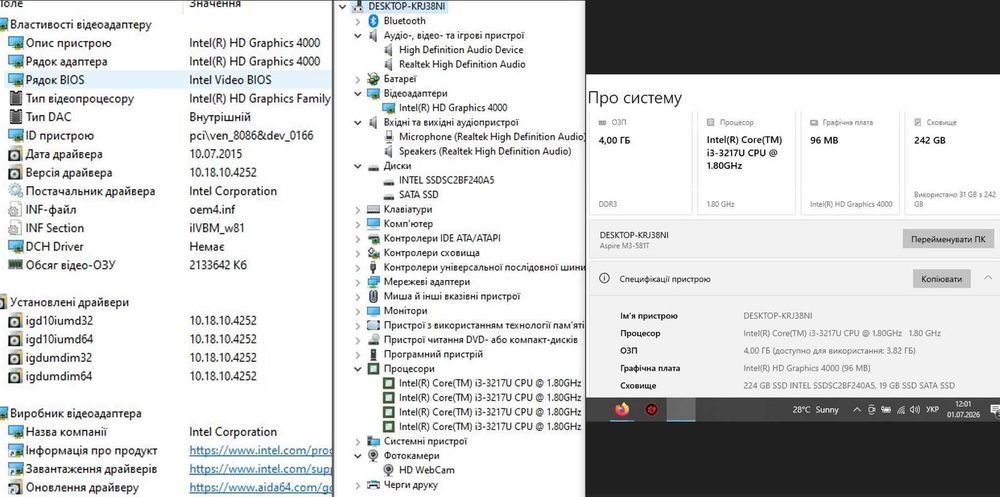Image resolution: width=1000 pixels, height=497 pixels.
Task: Click the Комп'ютер category icon
Action: point(374,224)
